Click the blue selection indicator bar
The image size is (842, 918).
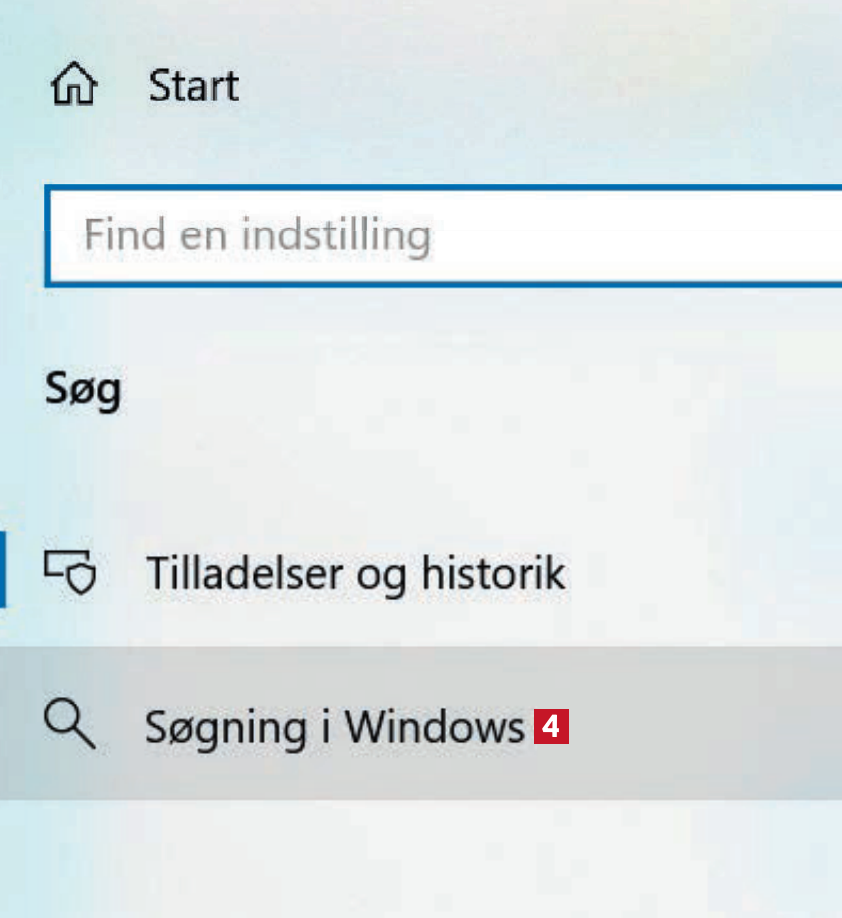[x=3, y=568]
